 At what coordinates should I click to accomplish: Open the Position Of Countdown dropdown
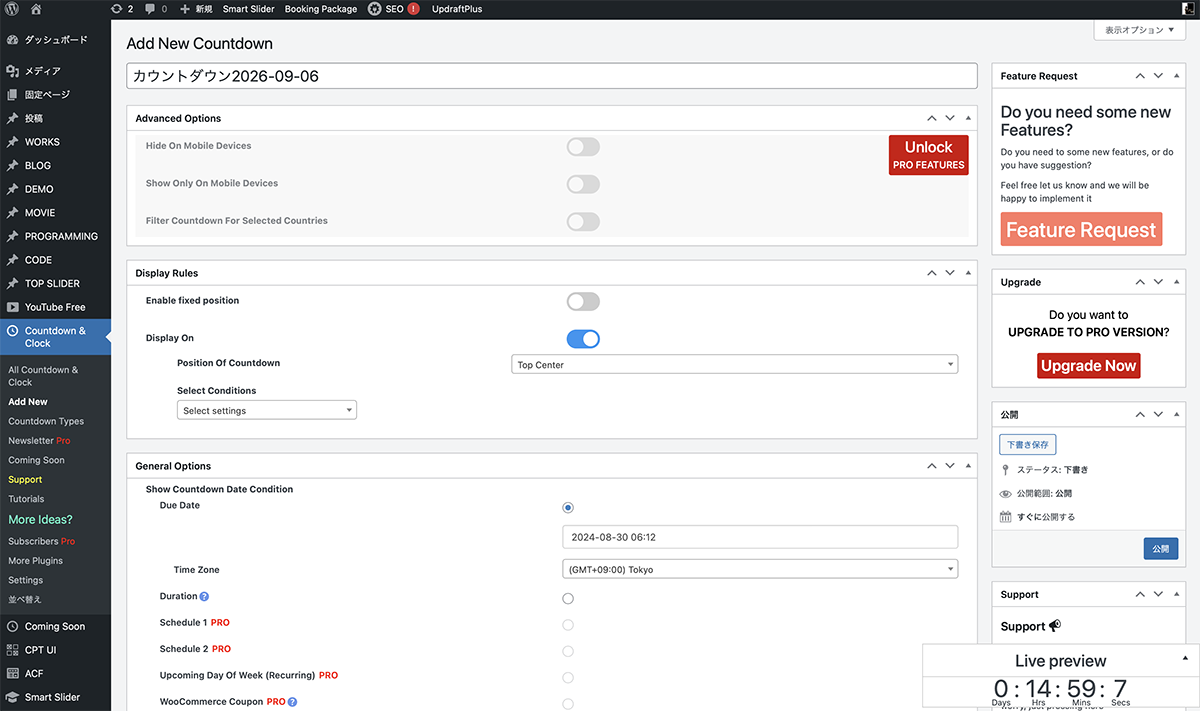coord(734,365)
